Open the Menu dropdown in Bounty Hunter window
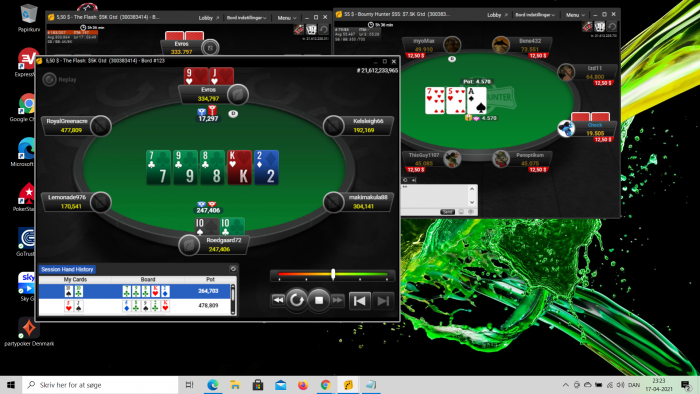 [x=575, y=15]
